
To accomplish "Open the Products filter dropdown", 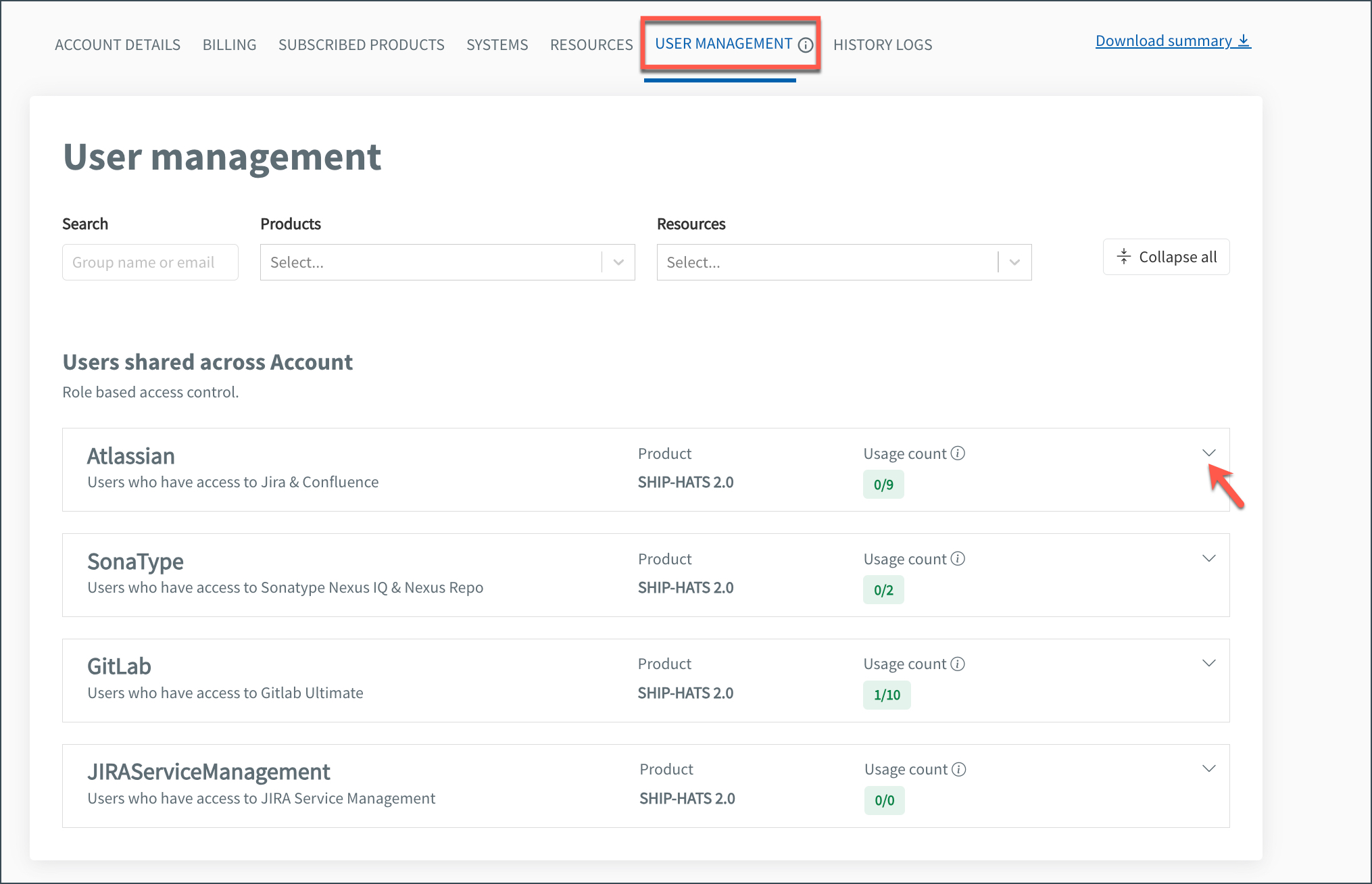I will pos(447,262).
